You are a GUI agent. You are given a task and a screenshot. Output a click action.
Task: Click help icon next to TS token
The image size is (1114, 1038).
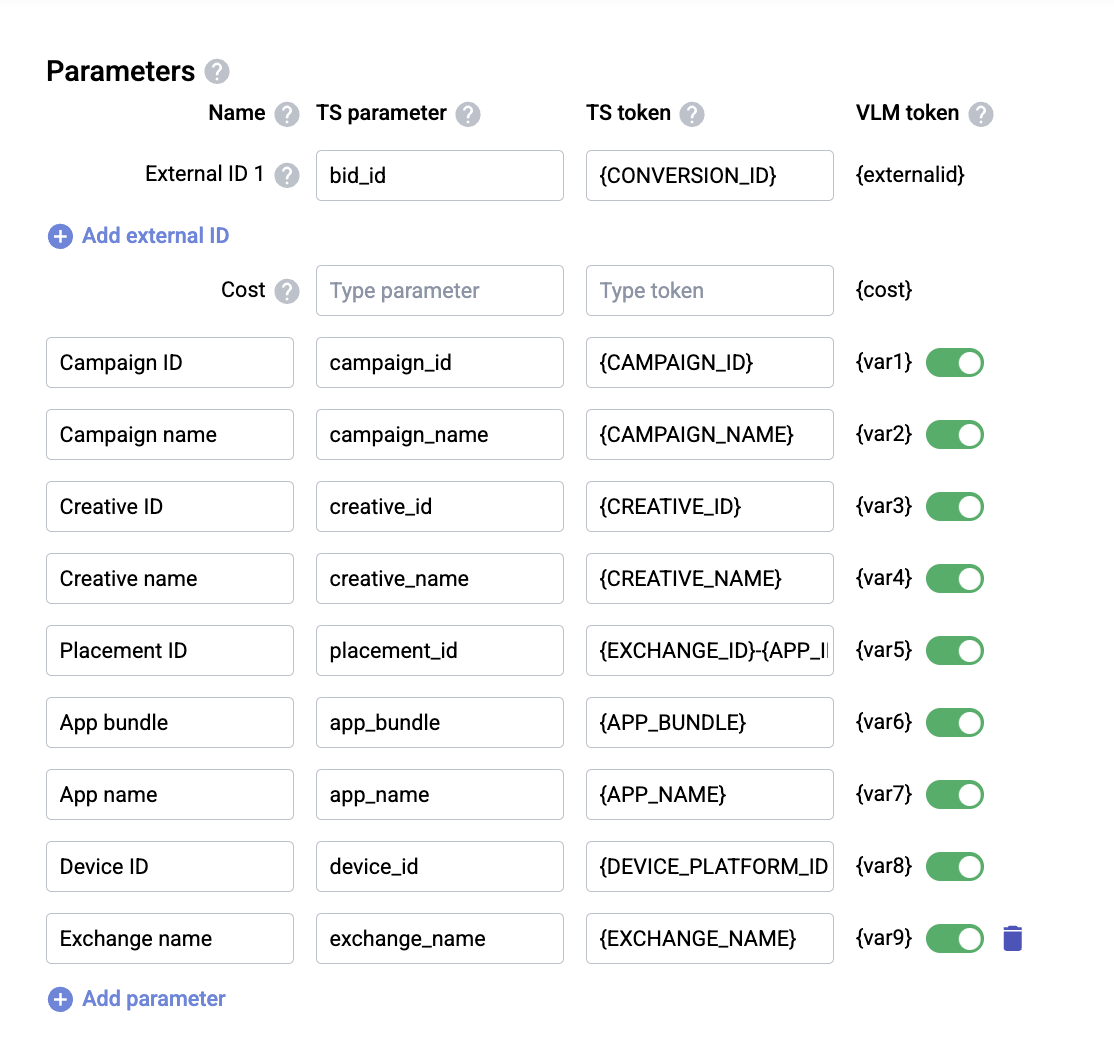[692, 114]
